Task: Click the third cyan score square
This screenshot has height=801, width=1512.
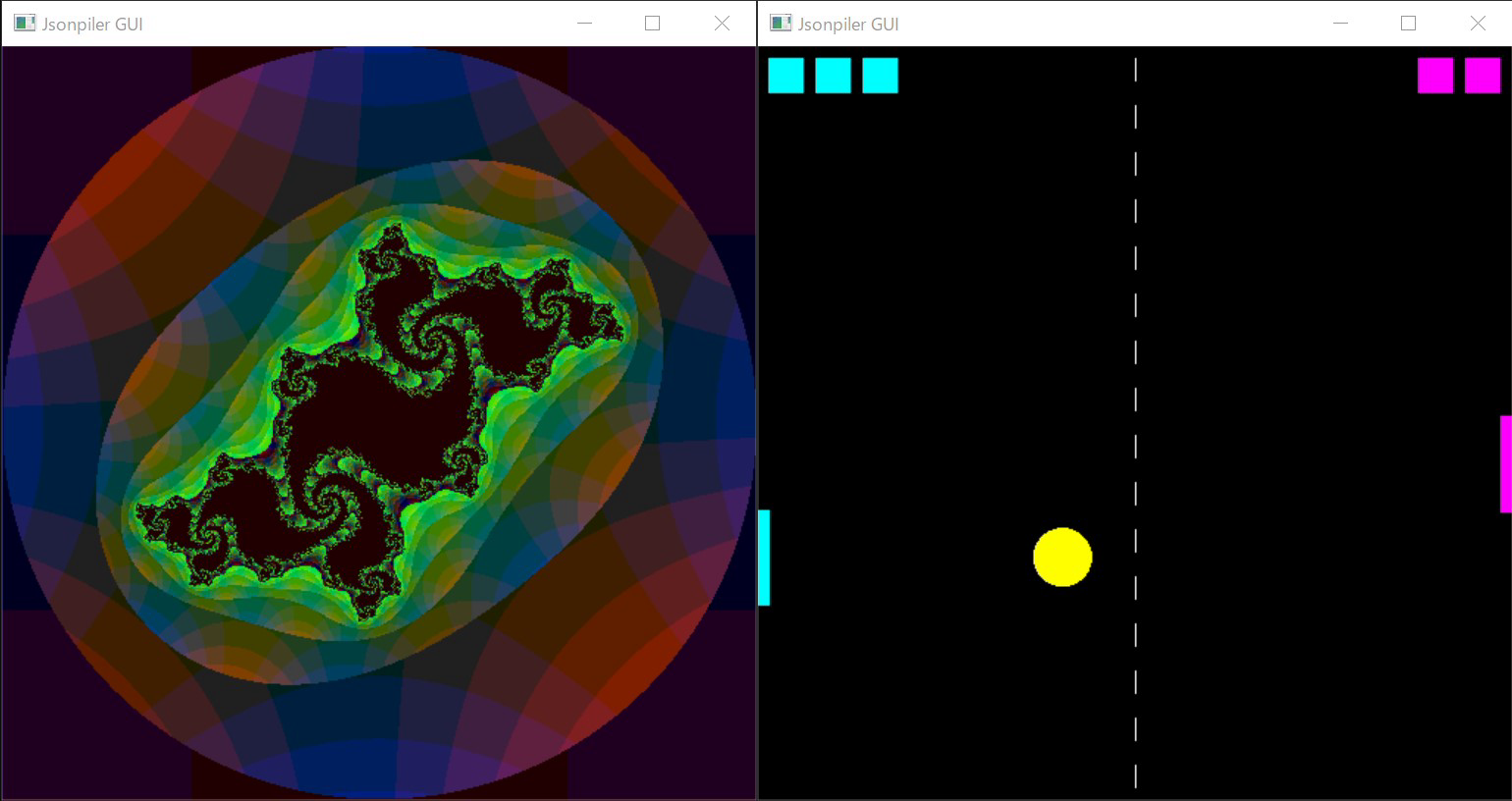Action: [880, 76]
